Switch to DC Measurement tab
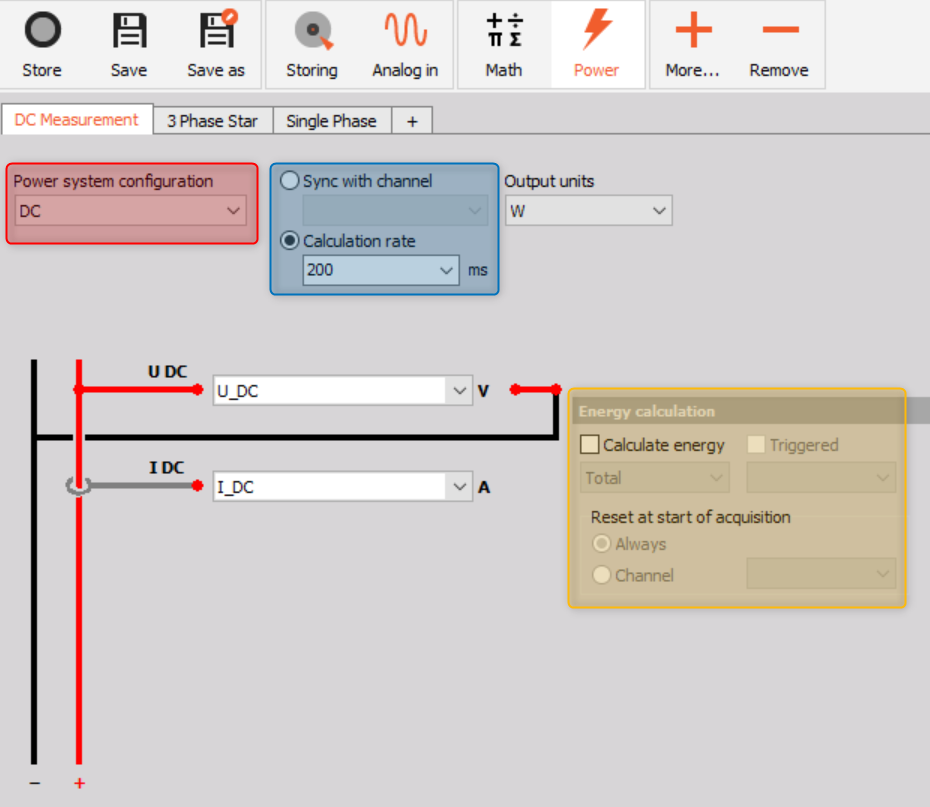This screenshot has width=930, height=807. pyautogui.click(x=77, y=120)
